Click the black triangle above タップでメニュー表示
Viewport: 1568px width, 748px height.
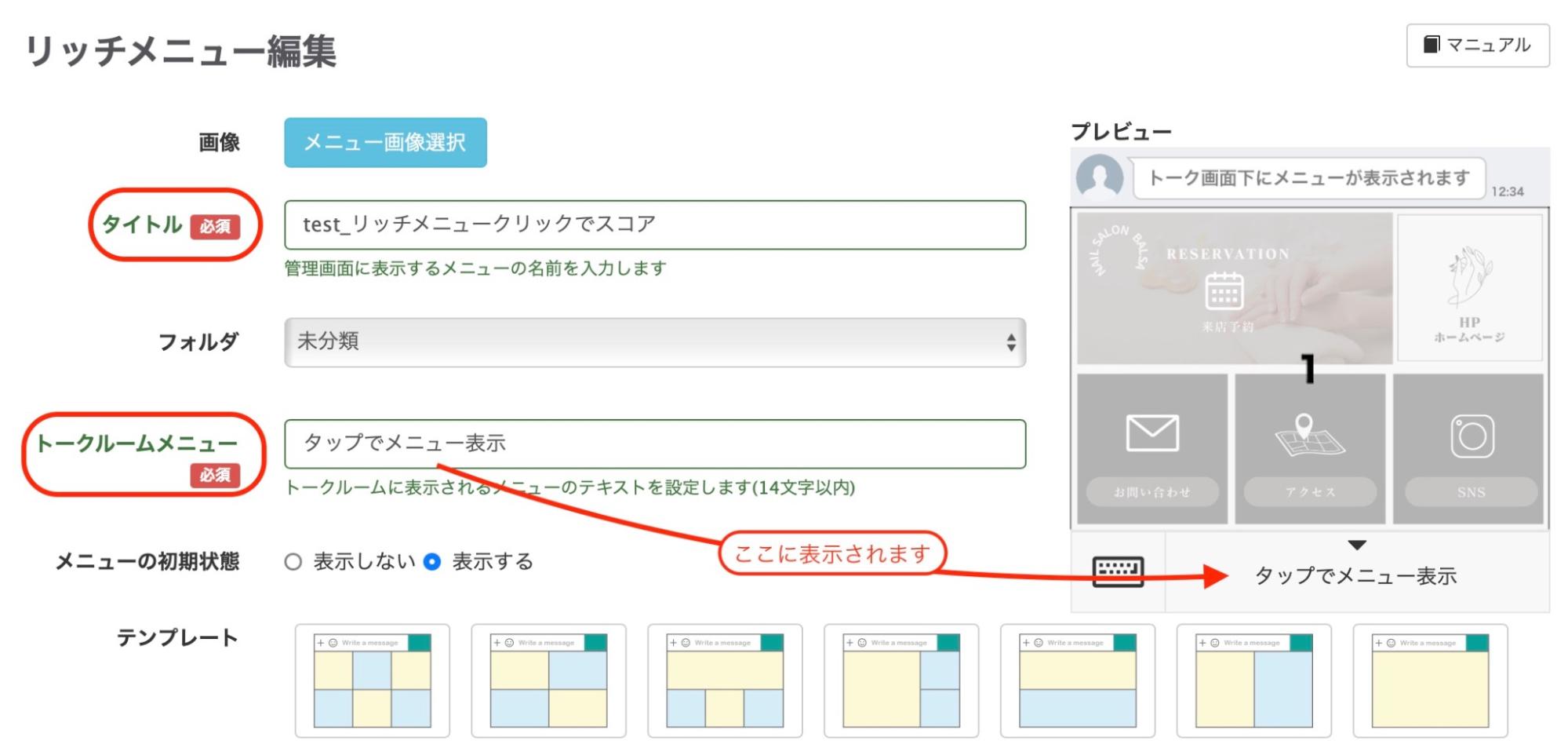1357,545
